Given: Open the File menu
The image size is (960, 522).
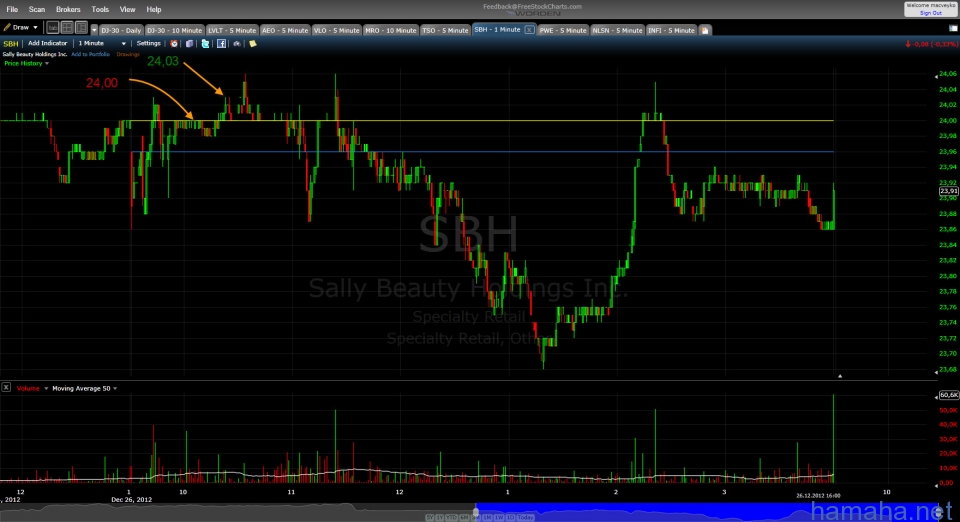Looking at the screenshot, I should [x=12, y=9].
